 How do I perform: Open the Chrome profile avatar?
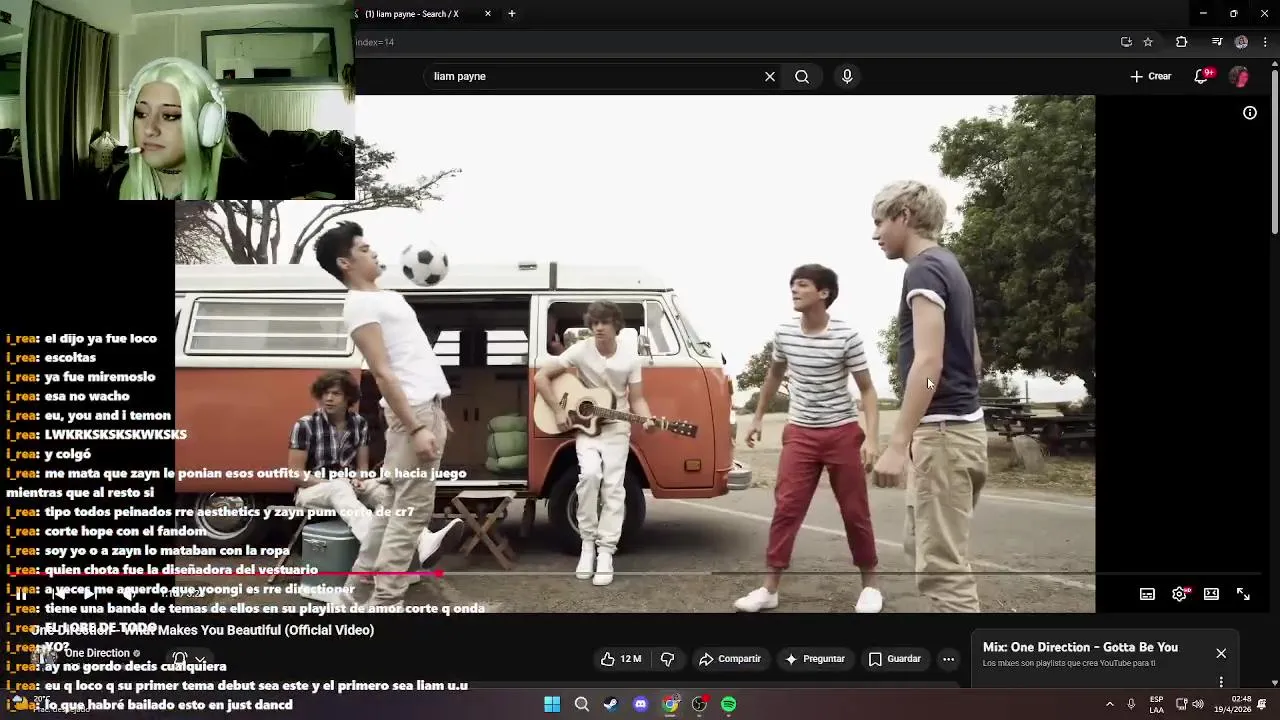(1241, 42)
